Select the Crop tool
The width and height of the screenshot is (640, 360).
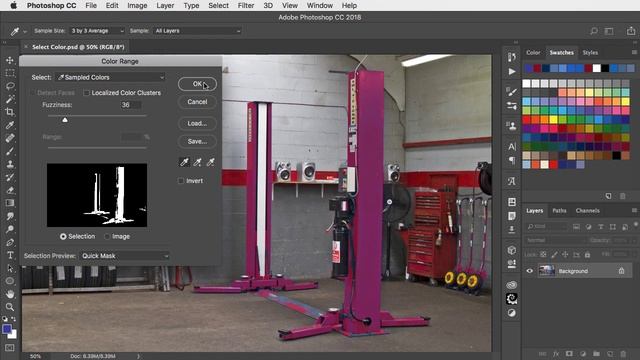coord(10,112)
